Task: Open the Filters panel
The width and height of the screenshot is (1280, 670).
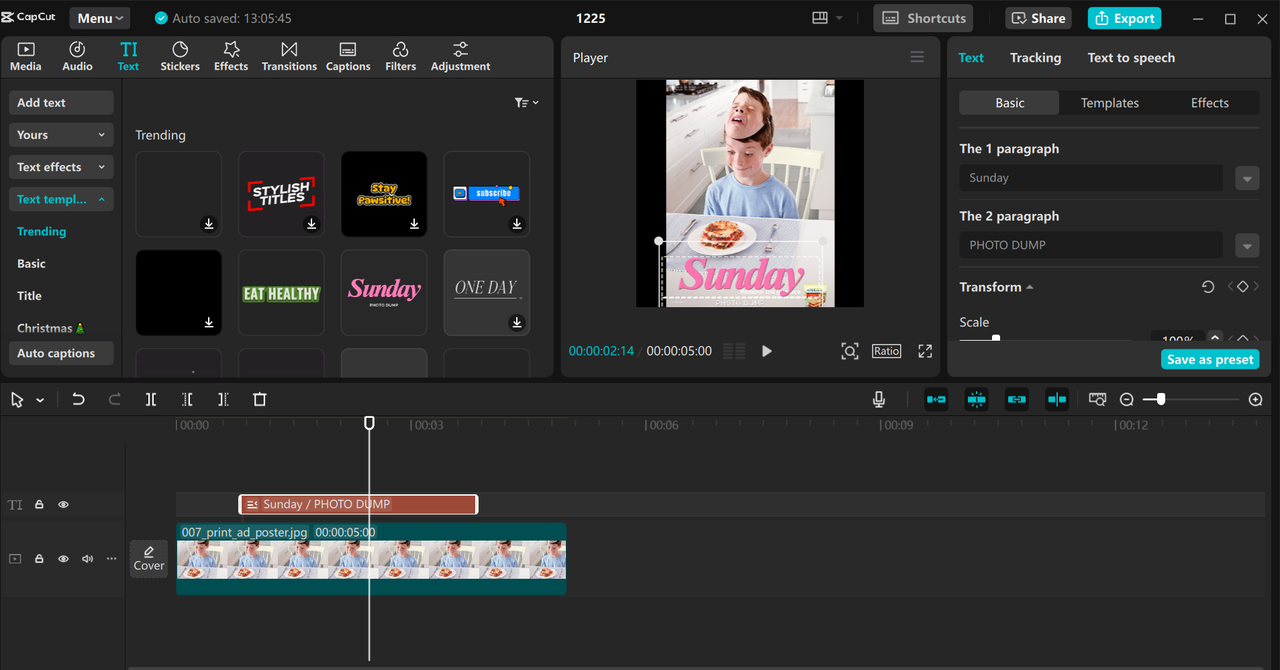Action: tap(400, 56)
